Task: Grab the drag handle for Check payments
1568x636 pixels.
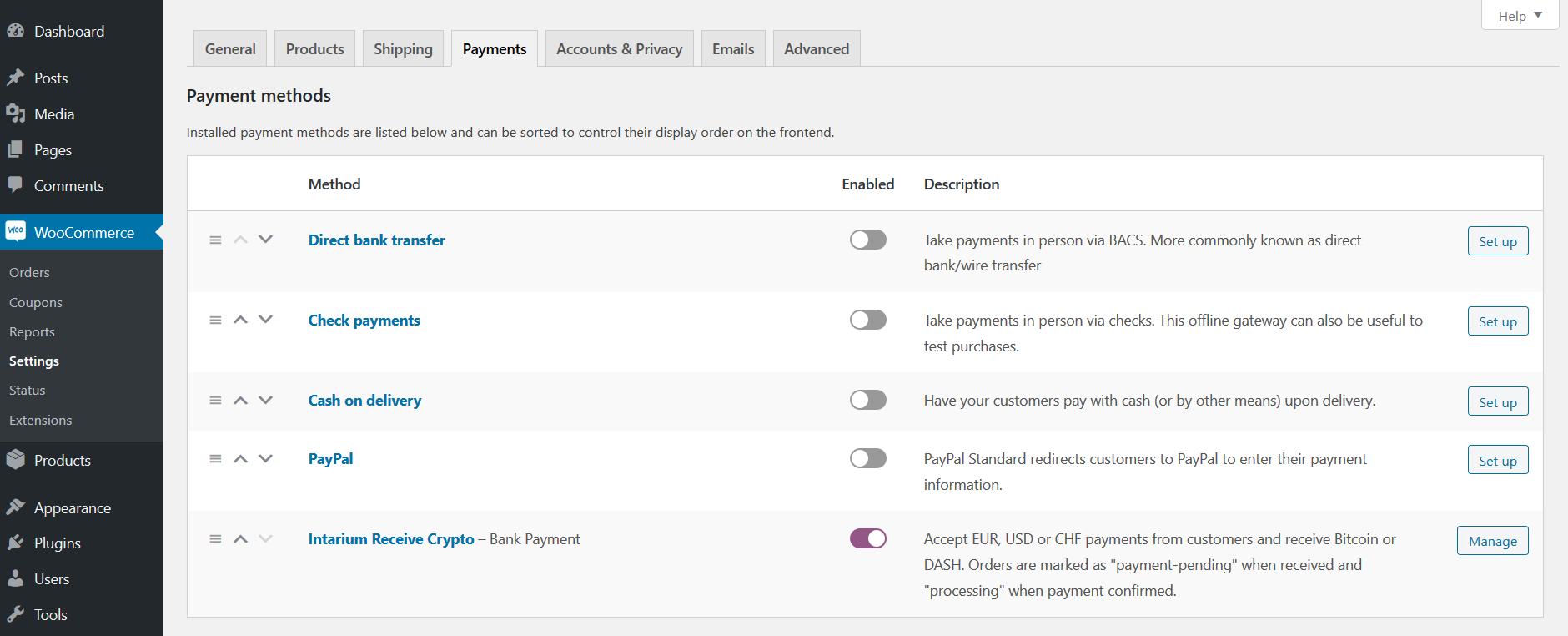Action: coord(215,320)
